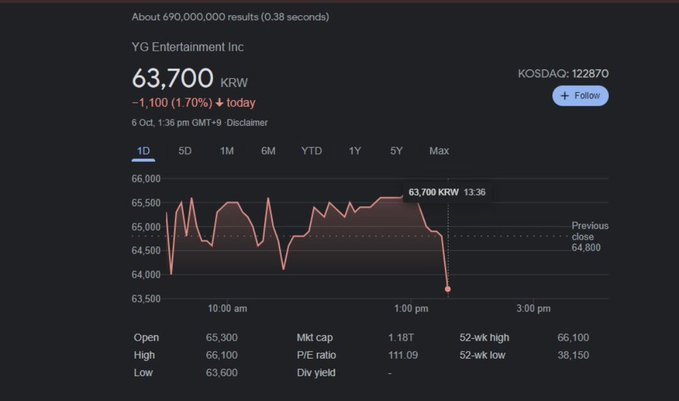This screenshot has width=679, height=401.
Task: Click the P/E ratio value 111.09
Action: (x=403, y=355)
